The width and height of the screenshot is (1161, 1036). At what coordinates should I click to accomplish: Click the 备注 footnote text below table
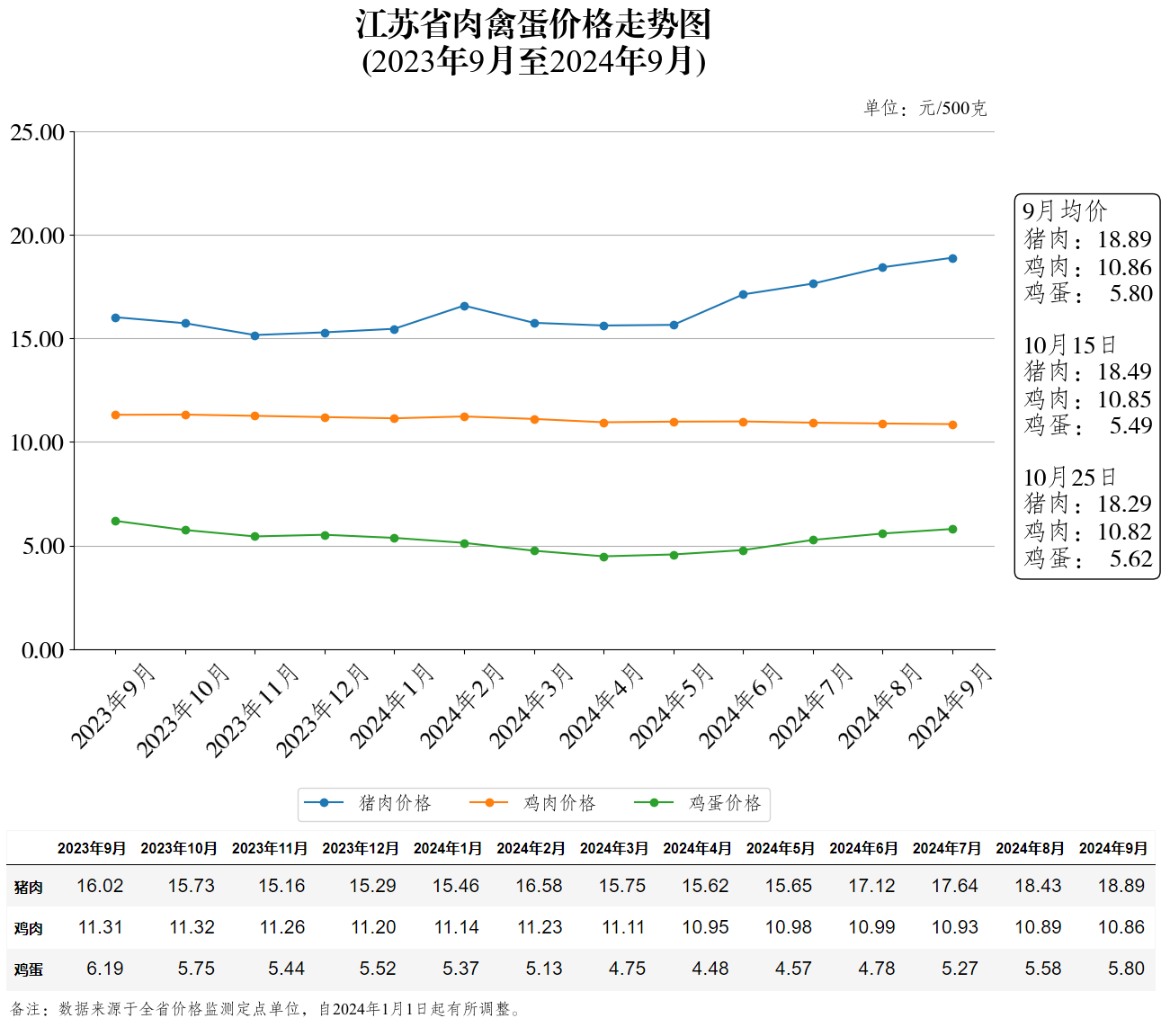tap(265, 1009)
